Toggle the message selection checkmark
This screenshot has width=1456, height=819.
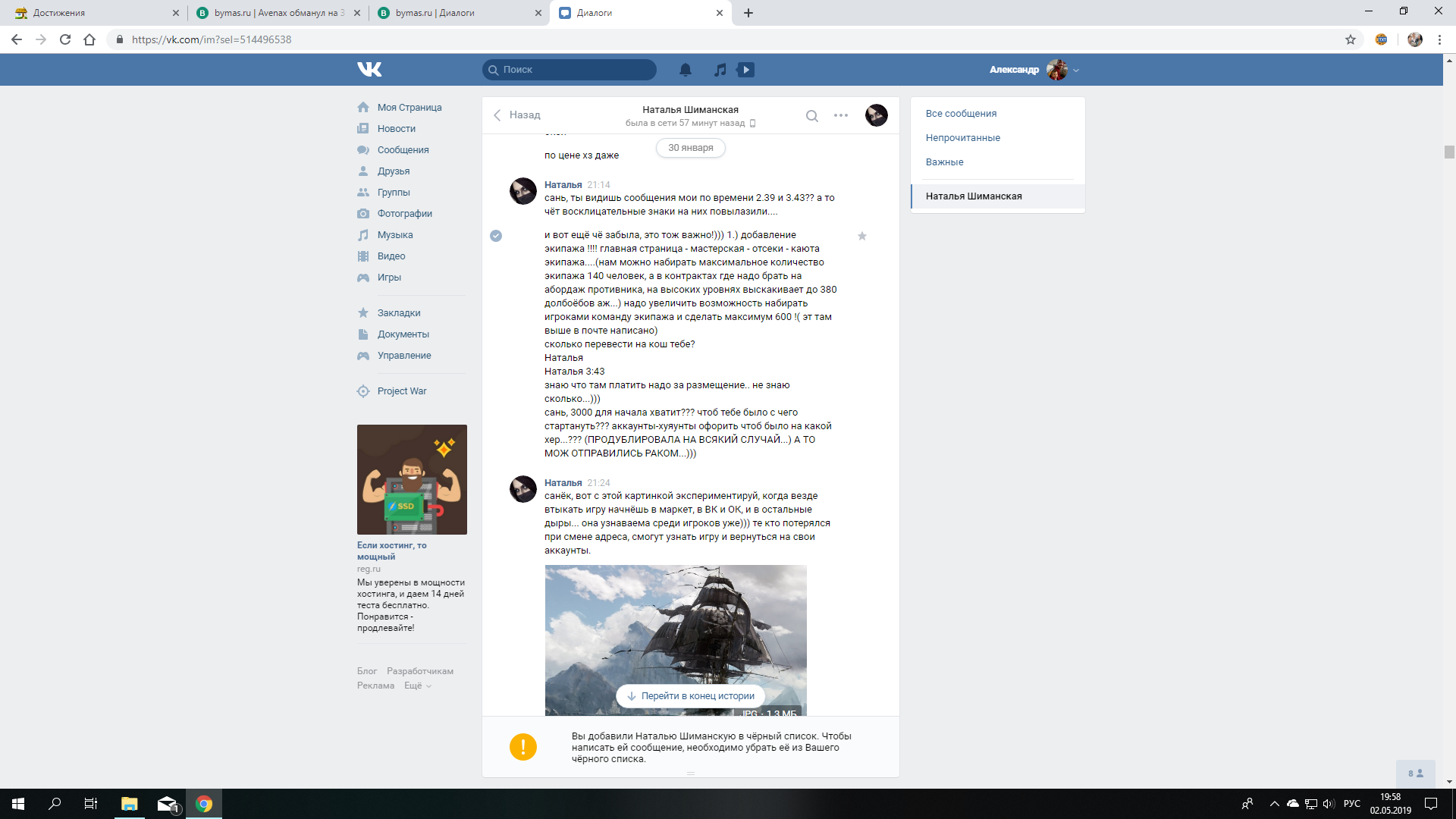[496, 236]
